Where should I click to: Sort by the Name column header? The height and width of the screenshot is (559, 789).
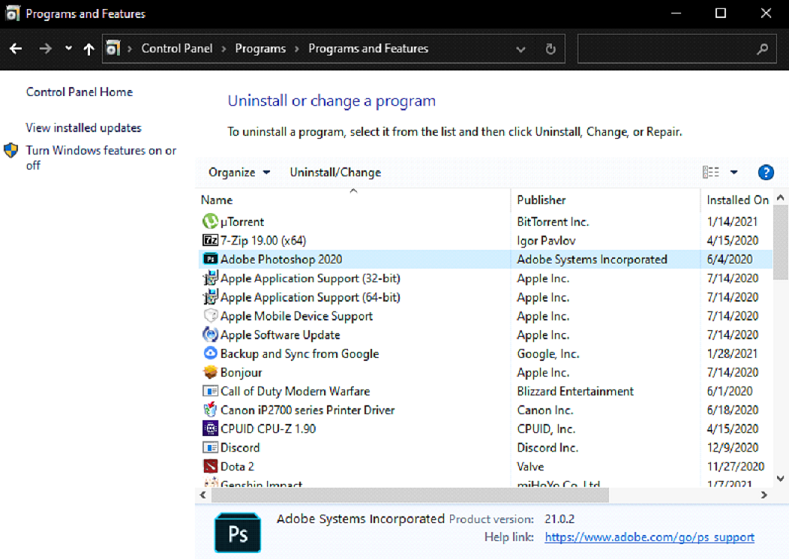click(353, 200)
